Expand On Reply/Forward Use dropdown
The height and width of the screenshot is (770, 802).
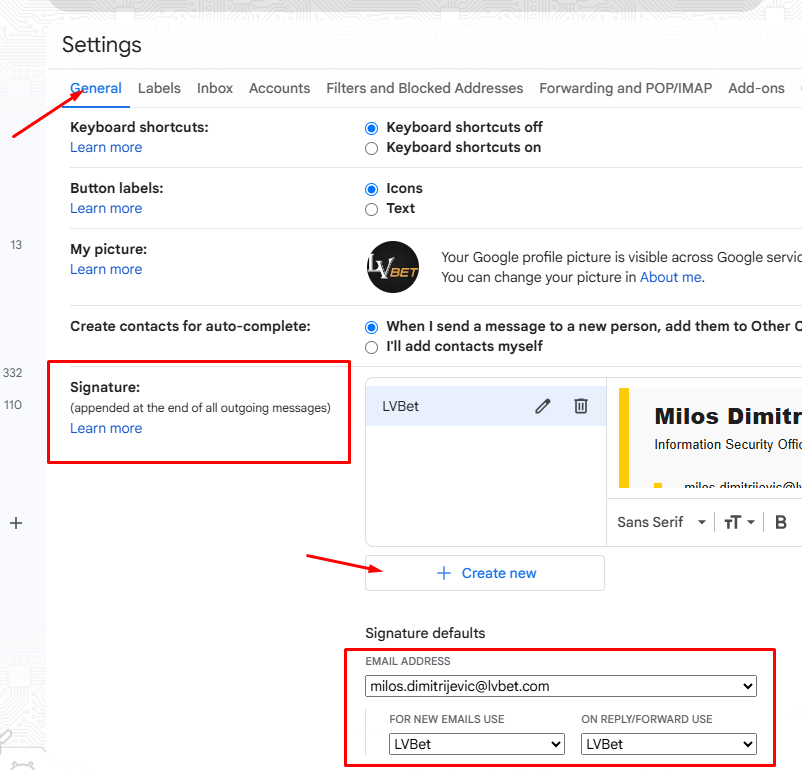(x=669, y=744)
